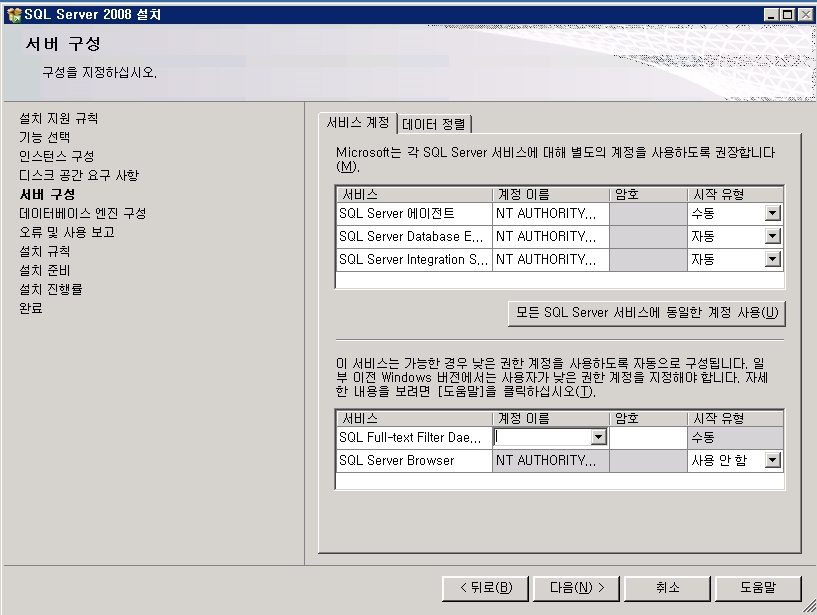
Task: Open startup type dropdown for SQL Server Integration Services
Action: (x=772, y=259)
